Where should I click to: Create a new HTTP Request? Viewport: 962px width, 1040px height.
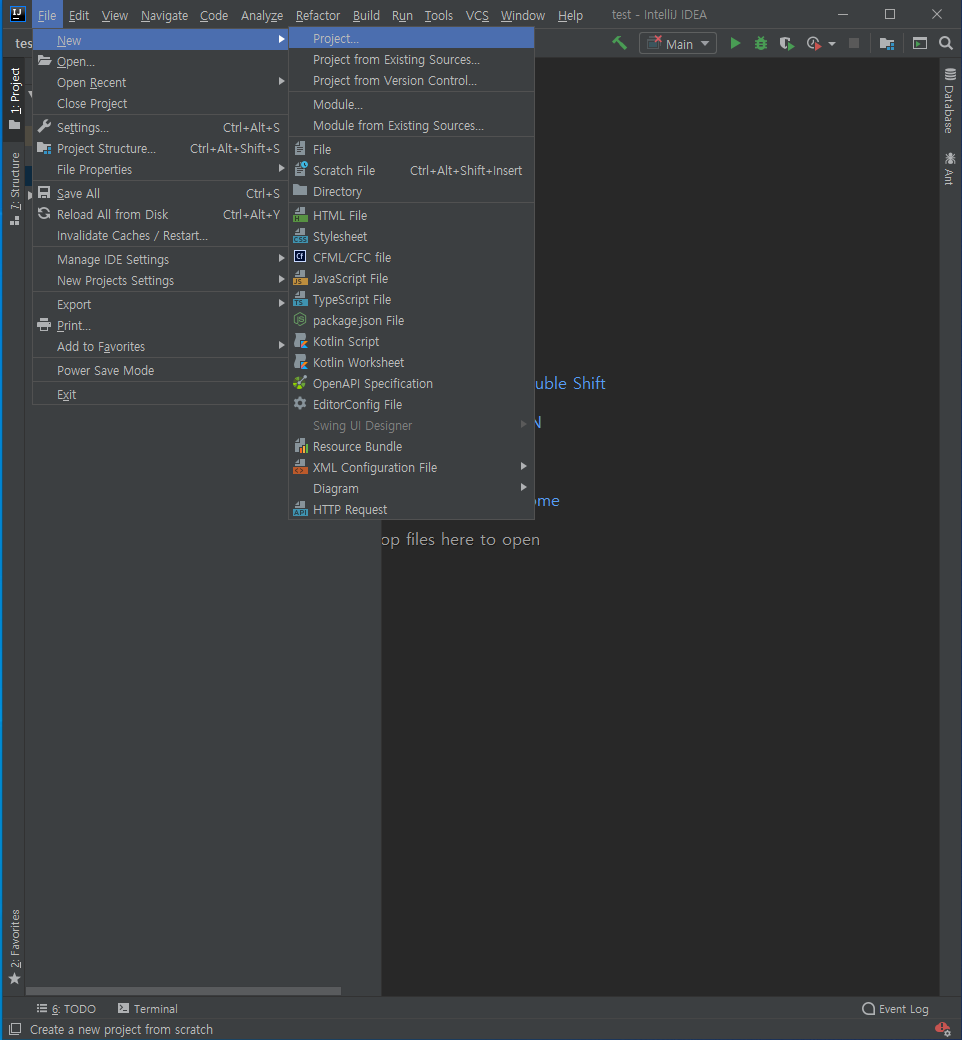click(x=411, y=509)
